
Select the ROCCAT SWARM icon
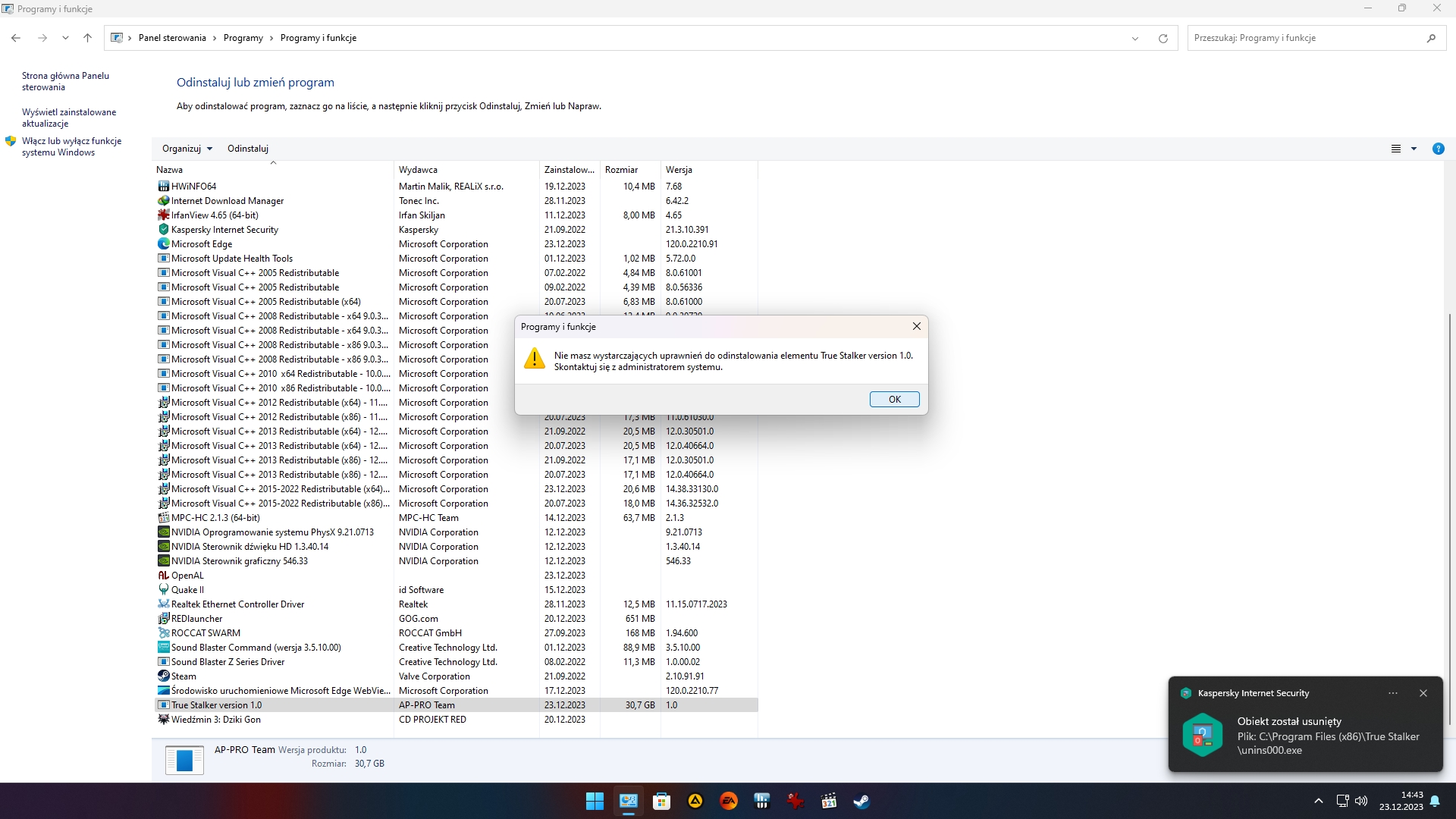coord(163,633)
